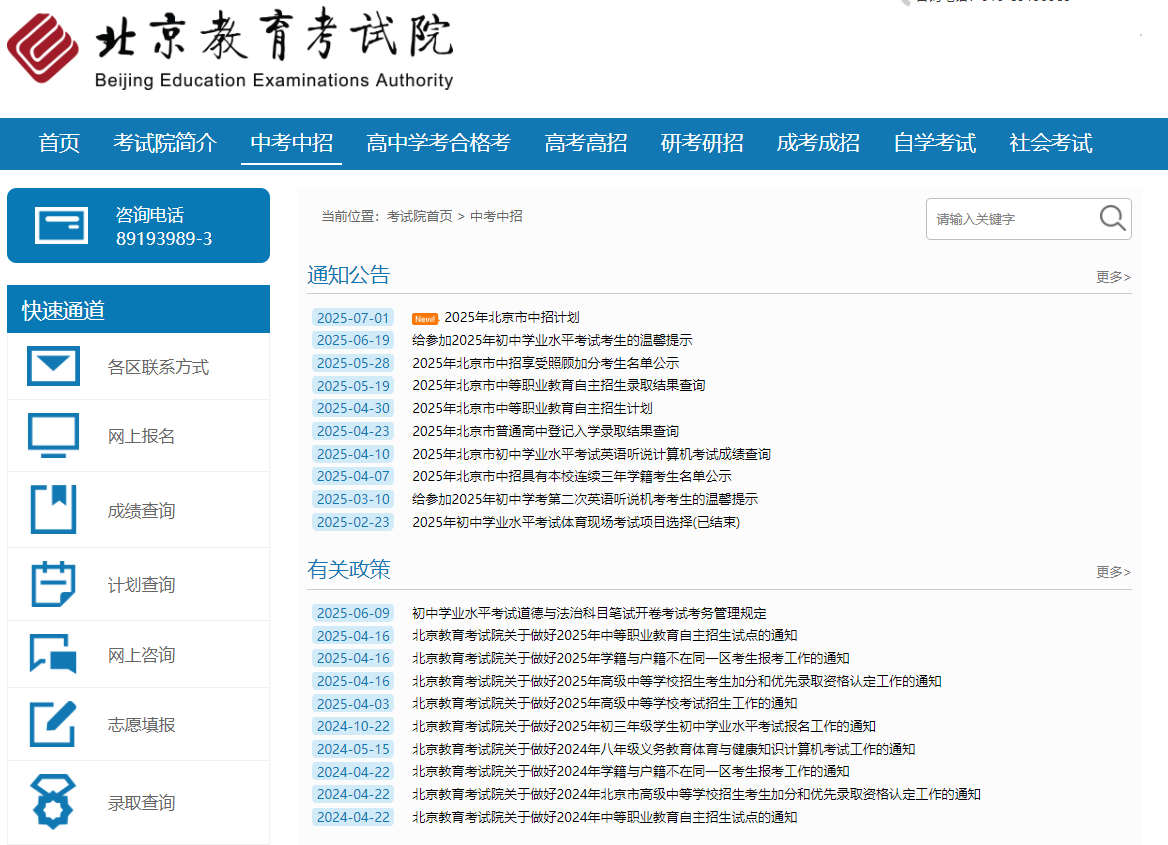This screenshot has width=1168, height=845.
Task: Open the 首页 navigation menu item
Action: coord(59,143)
